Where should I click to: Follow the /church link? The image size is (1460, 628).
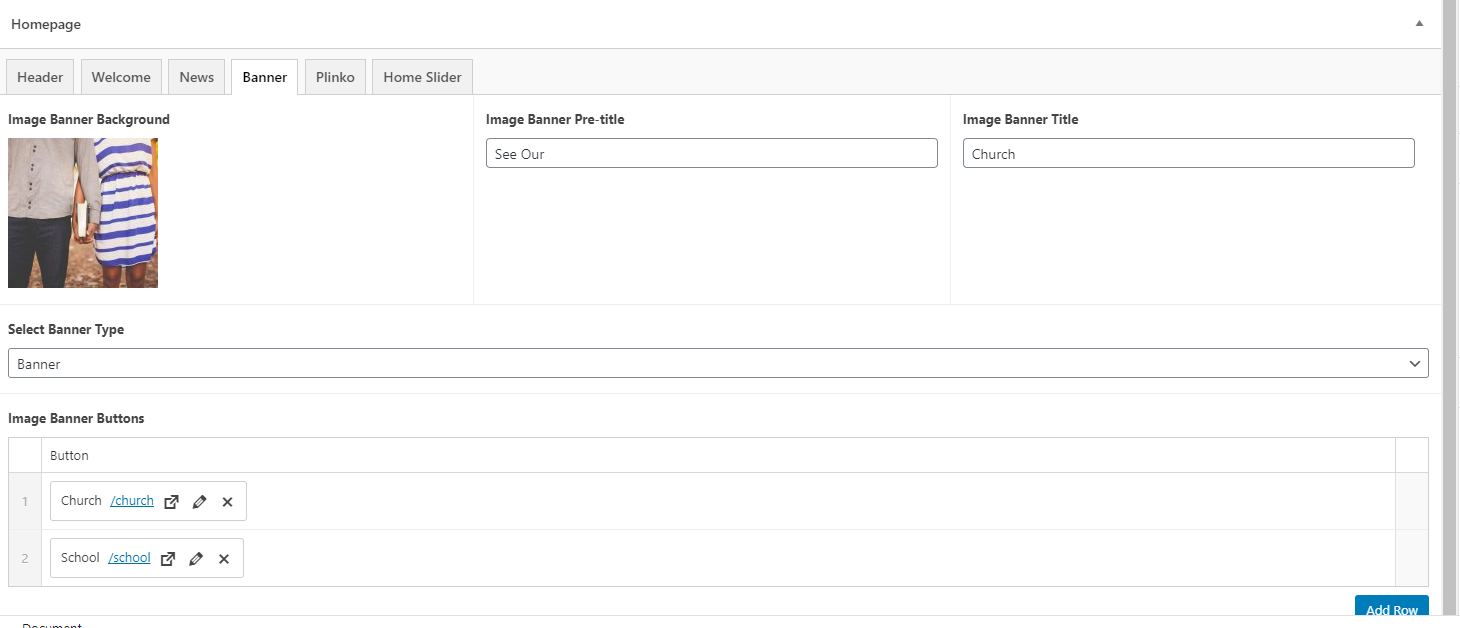[132, 501]
